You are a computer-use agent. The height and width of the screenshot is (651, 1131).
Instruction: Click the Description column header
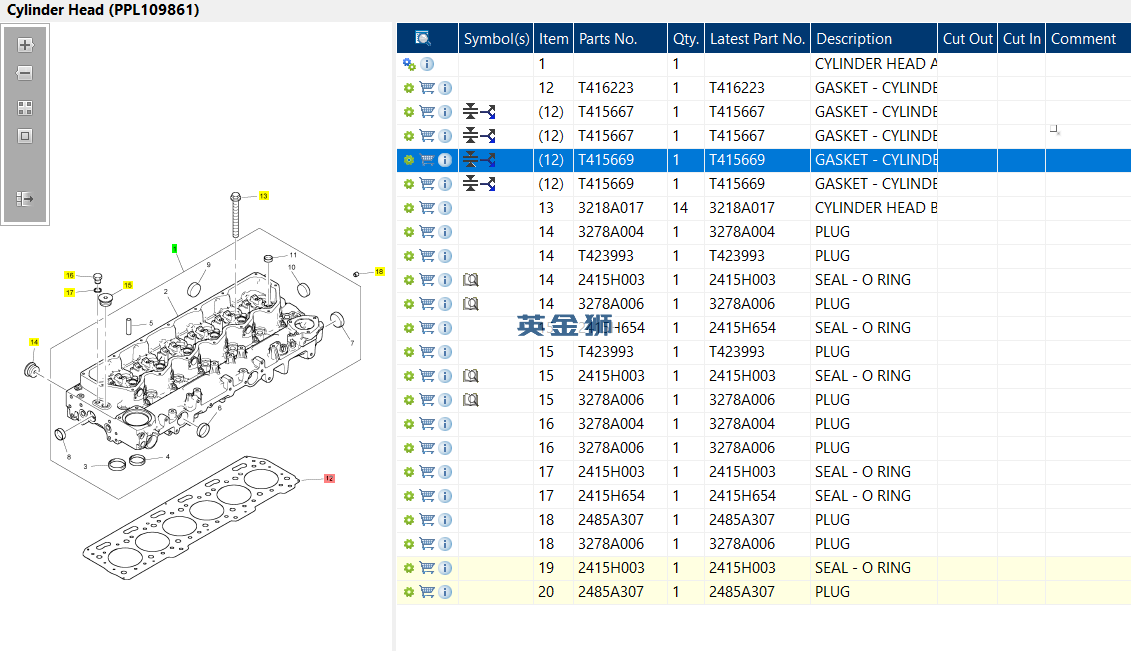(x=853, y=39)
